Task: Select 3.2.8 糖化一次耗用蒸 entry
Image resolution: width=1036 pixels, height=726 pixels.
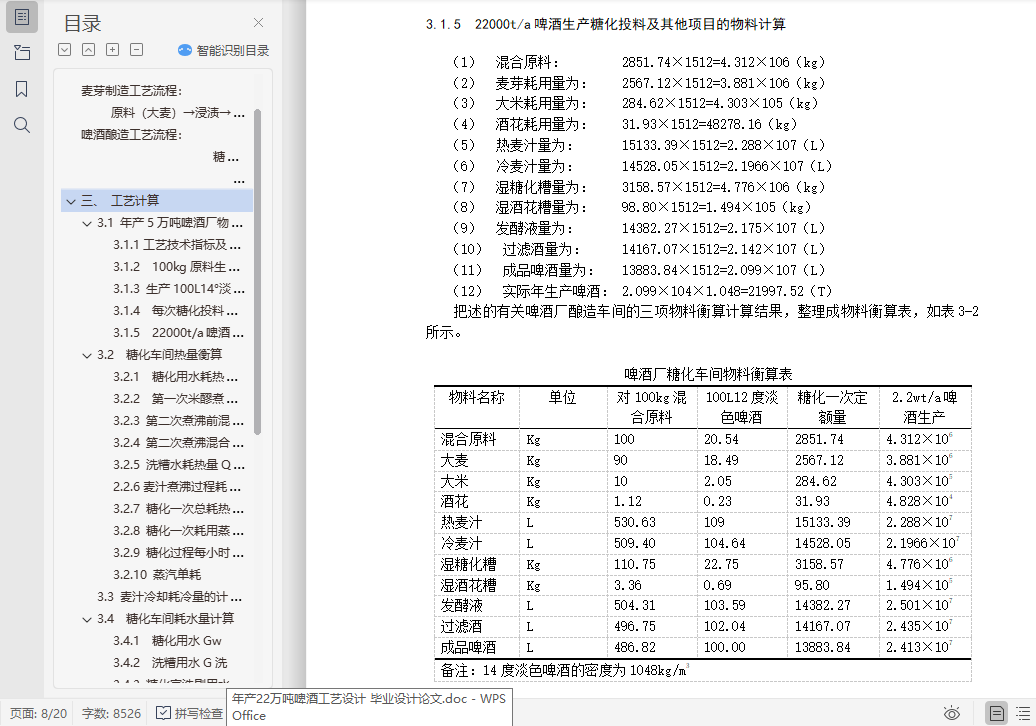Action: coord(178,530)
